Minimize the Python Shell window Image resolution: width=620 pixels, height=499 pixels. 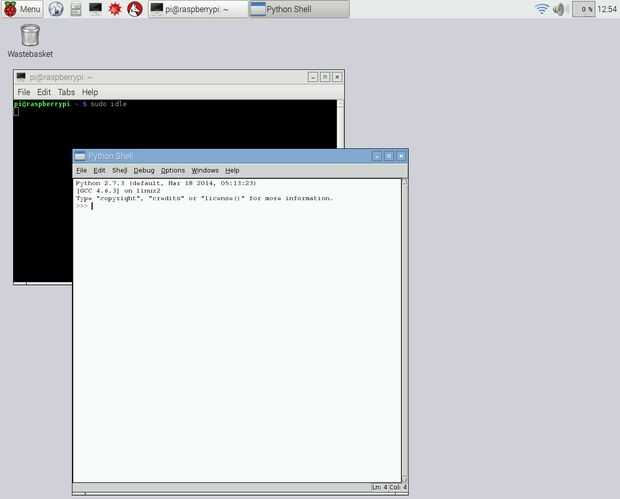point(376,156)
